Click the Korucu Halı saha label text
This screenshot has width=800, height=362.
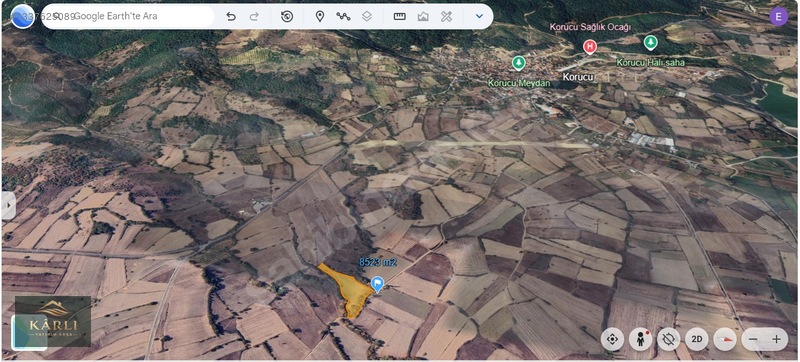[x=651, y=63]
